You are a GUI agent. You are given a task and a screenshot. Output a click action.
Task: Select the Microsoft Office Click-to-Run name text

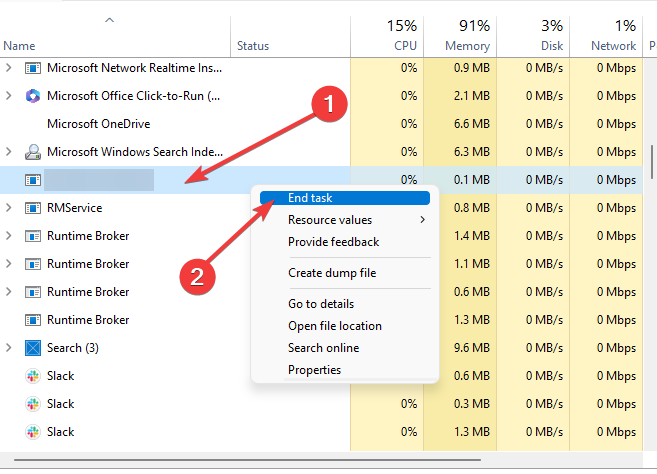(134, 96)
